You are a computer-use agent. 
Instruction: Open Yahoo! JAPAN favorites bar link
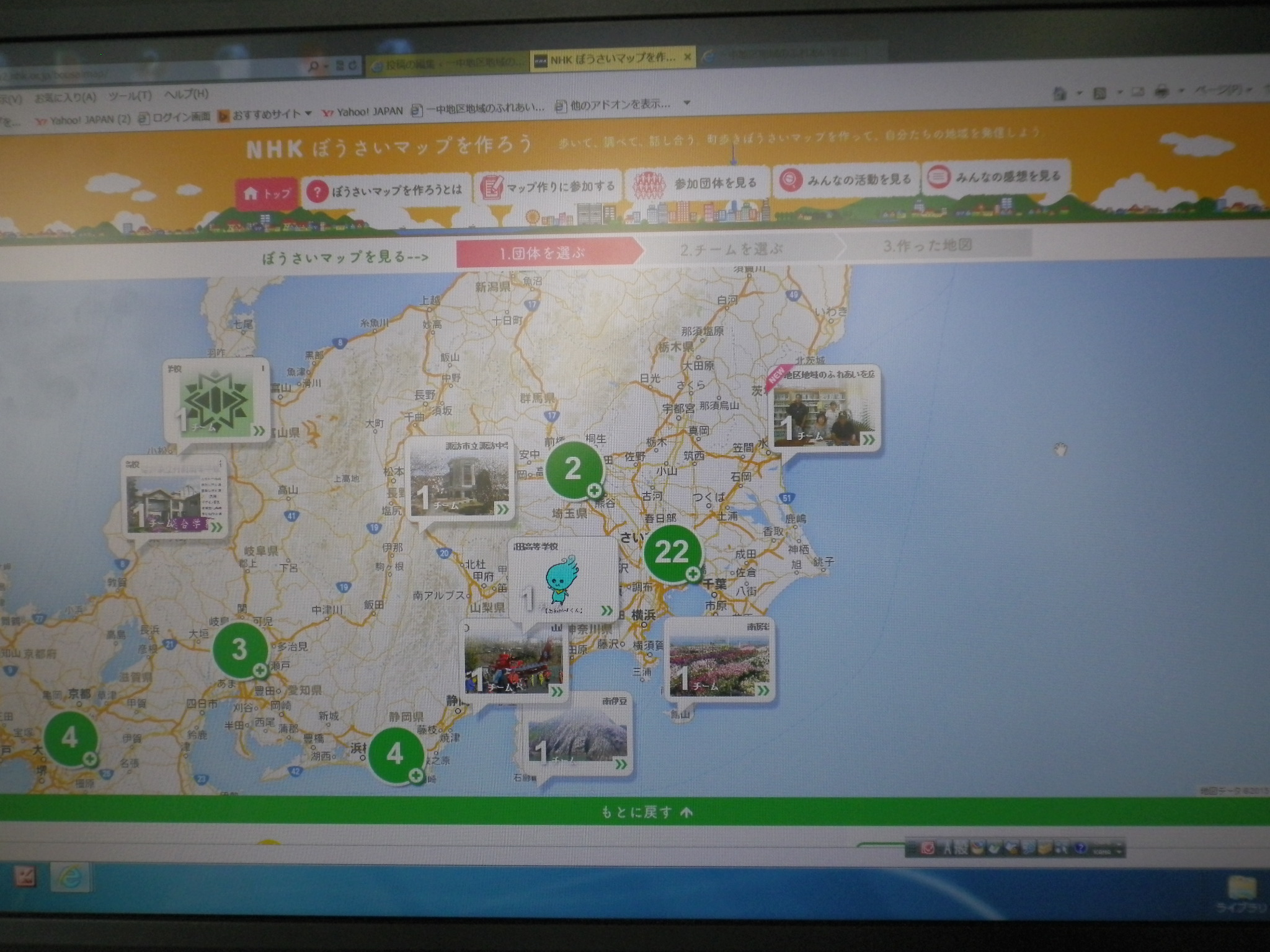363,112
